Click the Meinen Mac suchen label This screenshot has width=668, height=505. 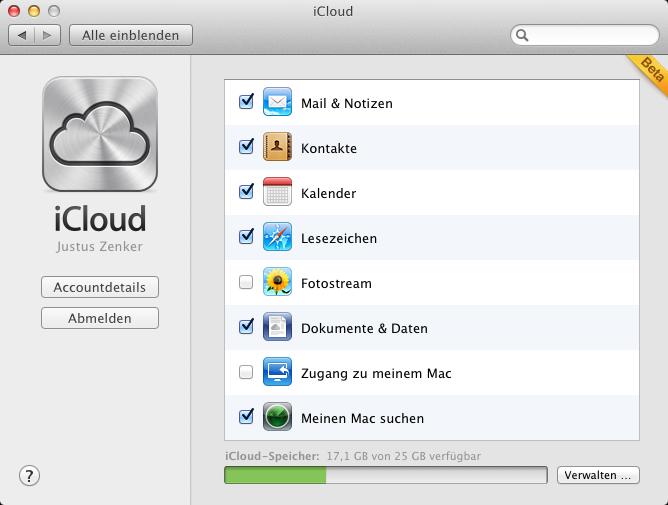point(363,418)
